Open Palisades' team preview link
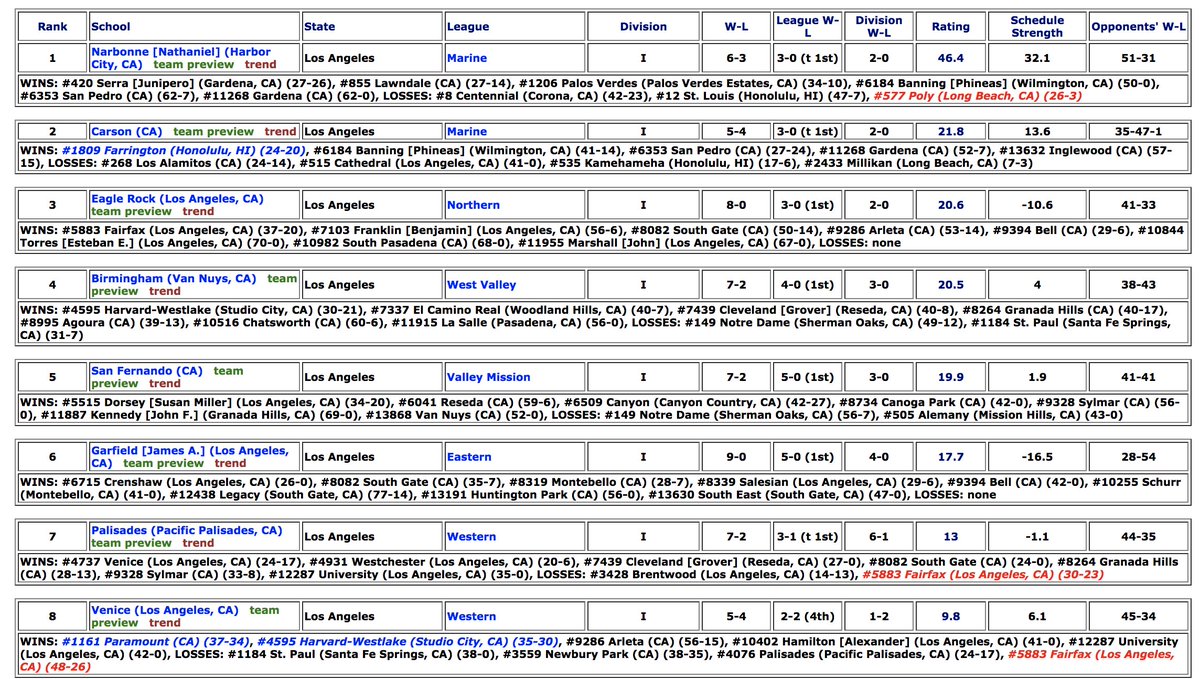 tap(132, 543)
